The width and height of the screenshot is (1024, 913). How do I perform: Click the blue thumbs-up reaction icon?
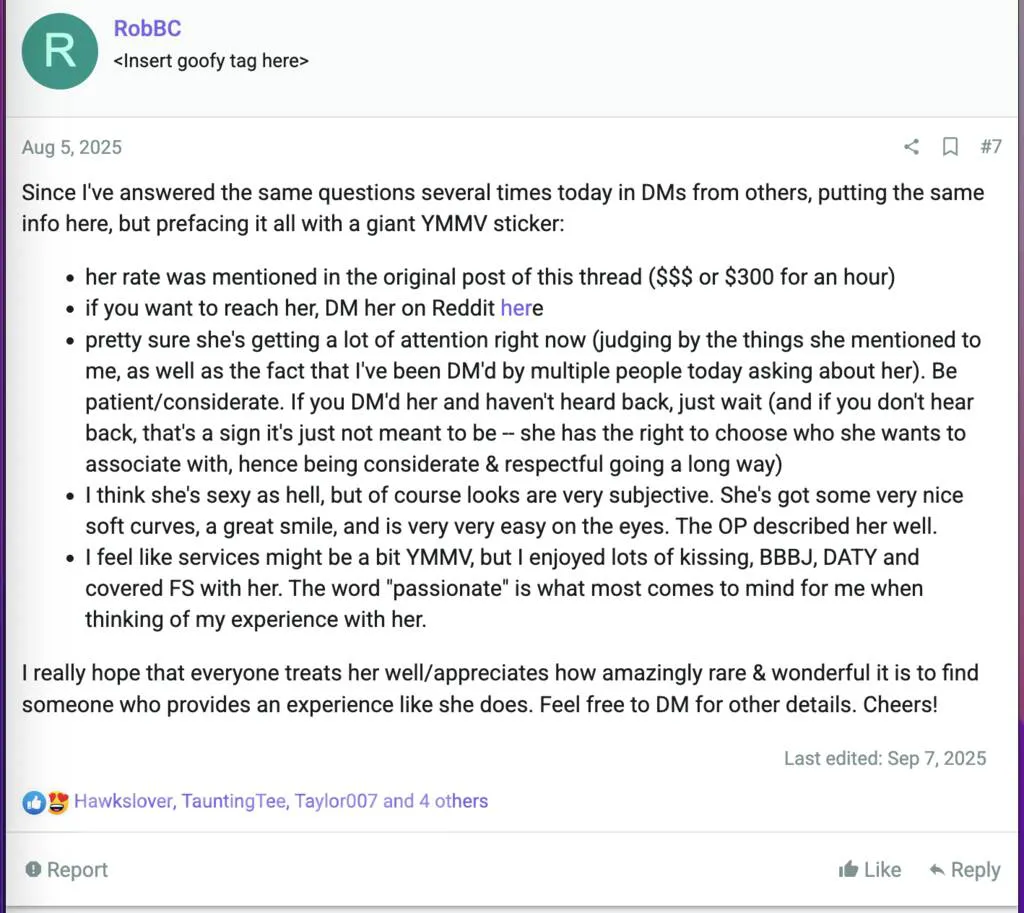pos(34,802)
